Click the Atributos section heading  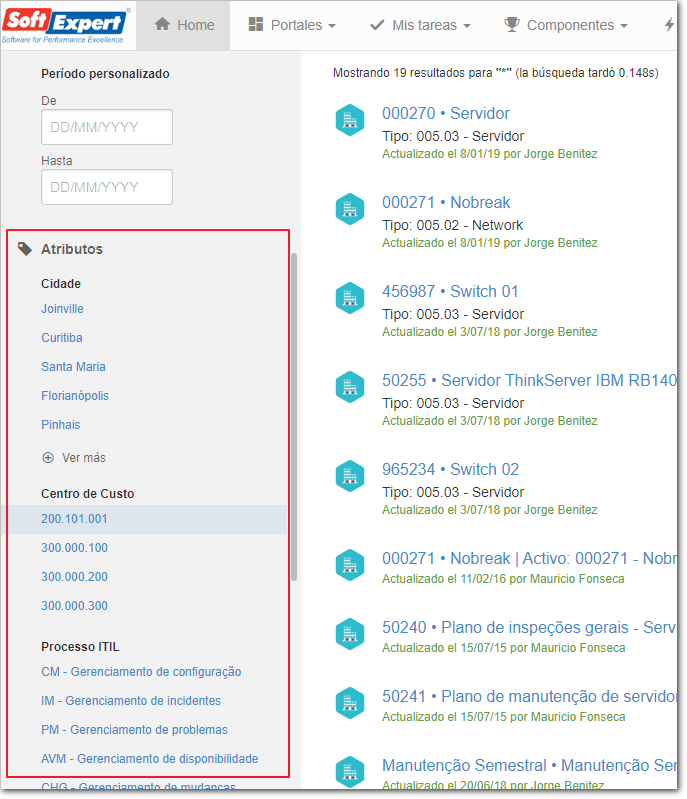pyautogui.click(x=72, y=249)
